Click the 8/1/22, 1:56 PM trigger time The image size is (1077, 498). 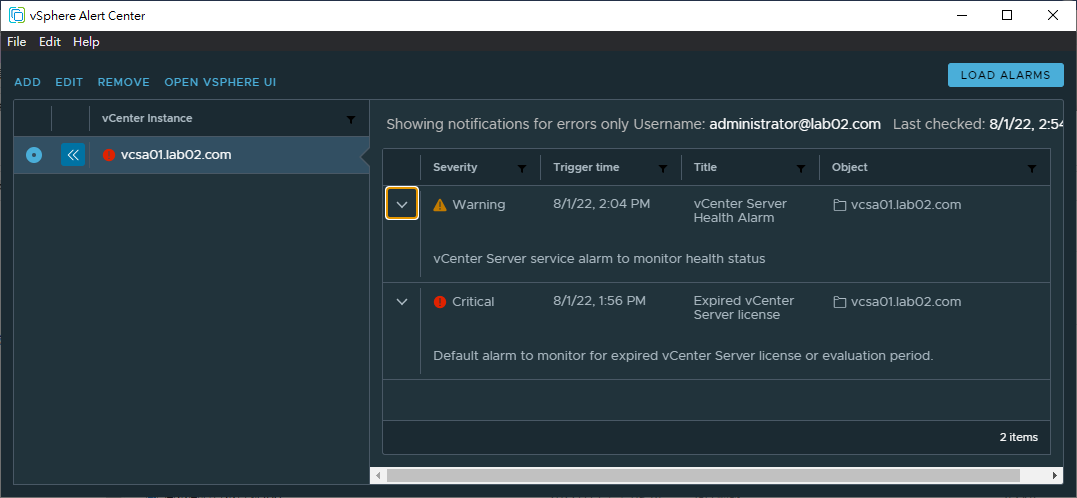click(x=600, y=301)
